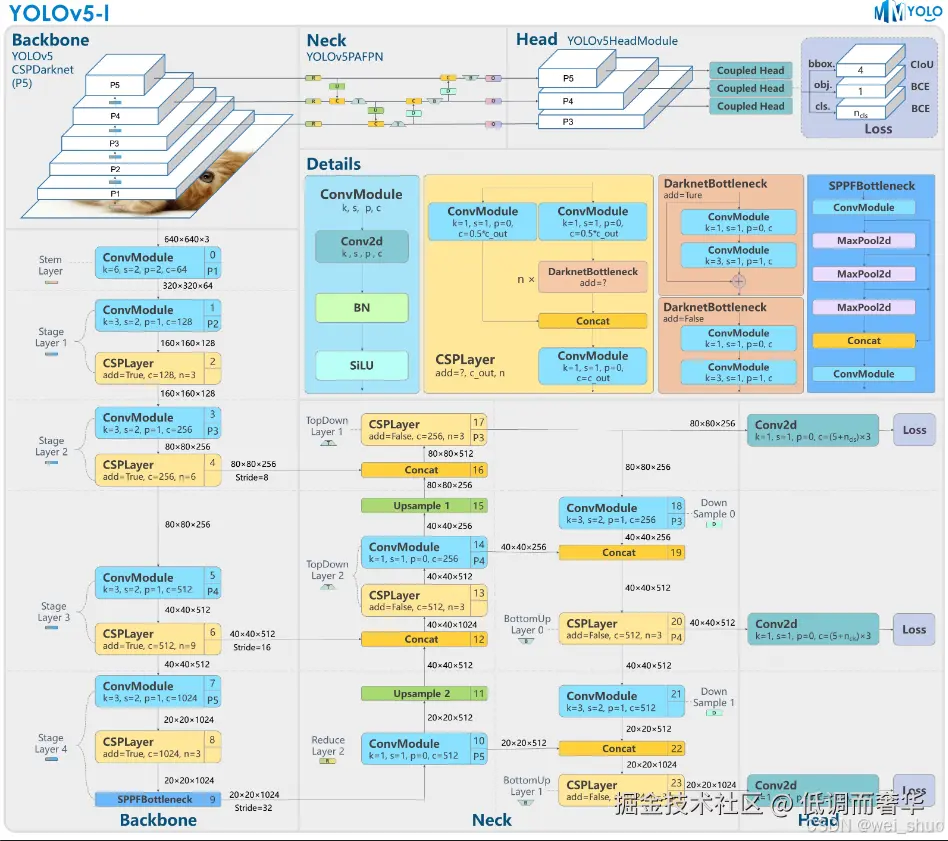The image size is (948, 841).
Task: Select the CSPLayer block numbered 13
Action: 424,600
